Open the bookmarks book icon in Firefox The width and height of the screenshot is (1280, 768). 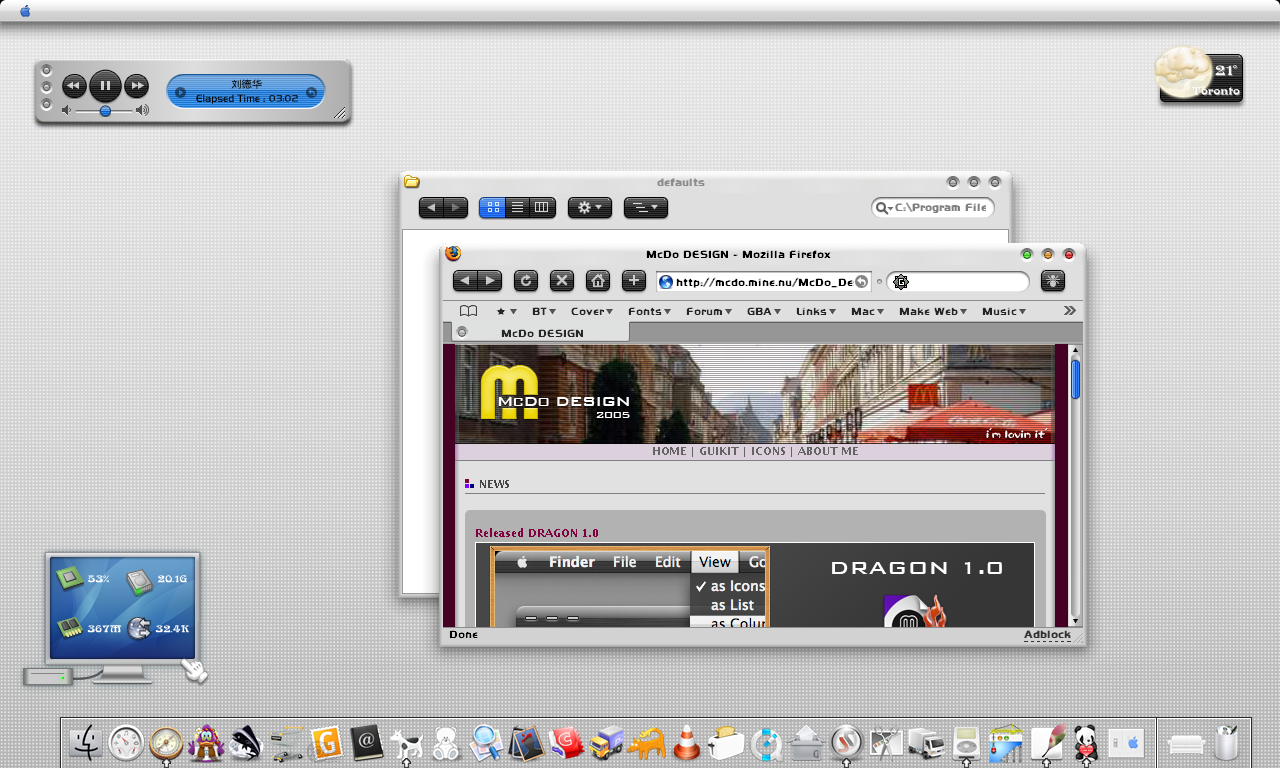tap(468, 311)
